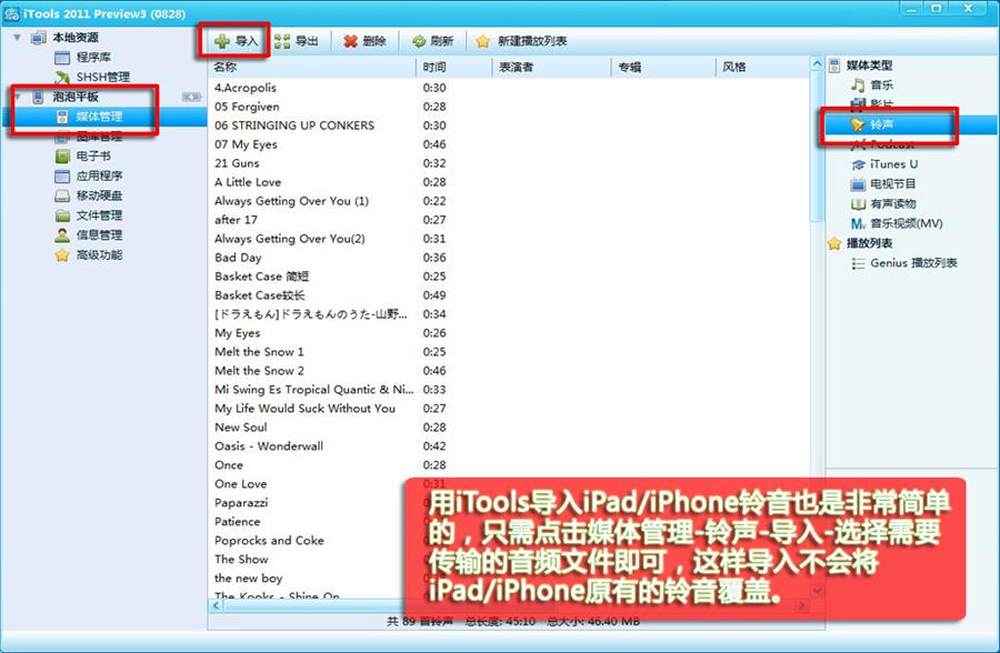
Task: Select the 本地资源 root item
Action: tap(65, 38)
